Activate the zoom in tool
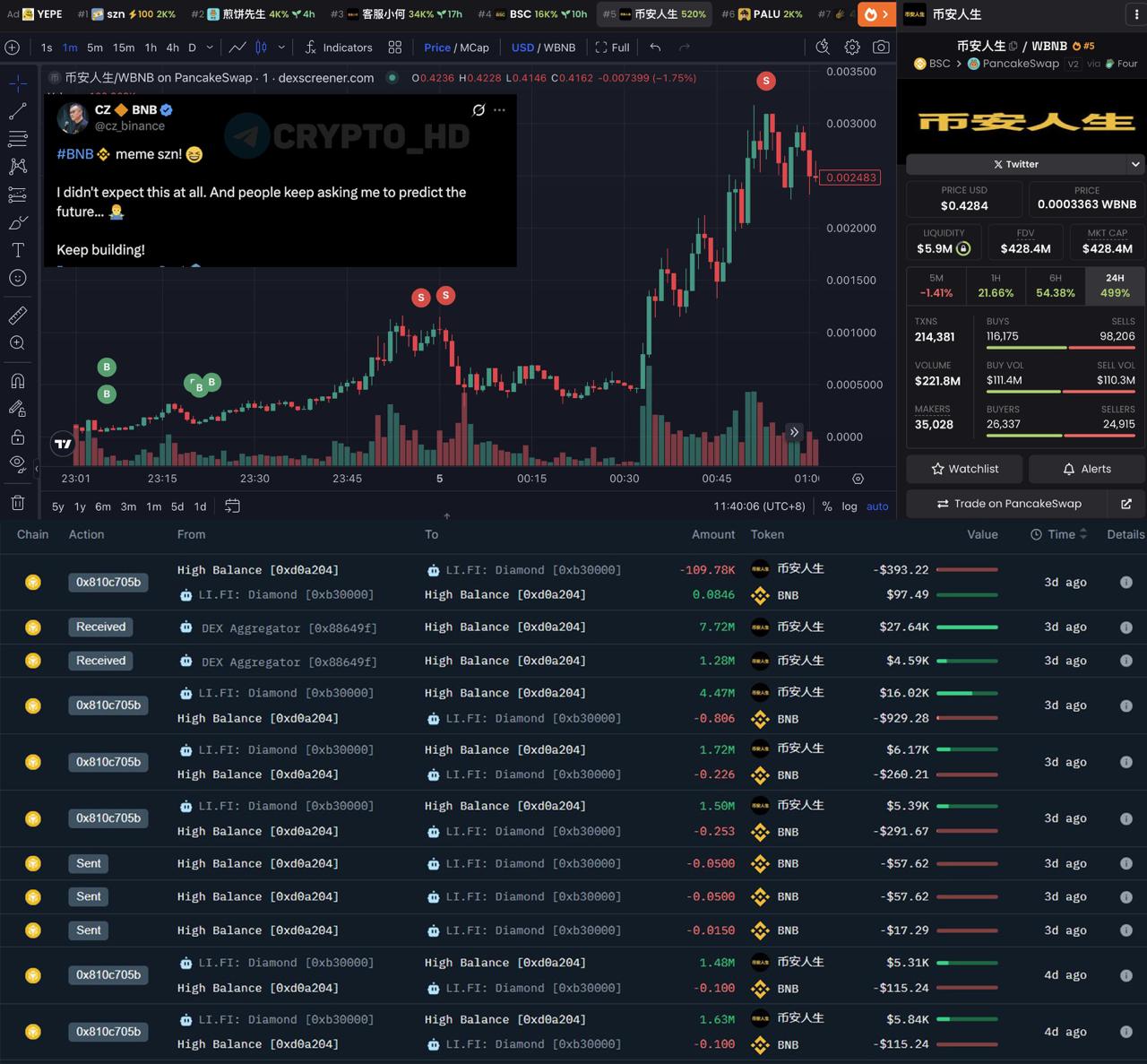This screenshot has height=1064, width=1147. tap(18, 343)
